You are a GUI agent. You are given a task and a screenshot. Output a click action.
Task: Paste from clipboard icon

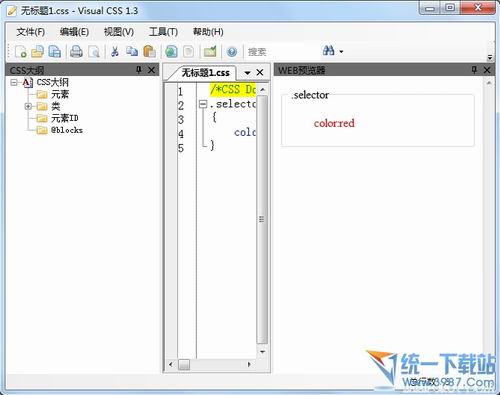coord(149,52)
